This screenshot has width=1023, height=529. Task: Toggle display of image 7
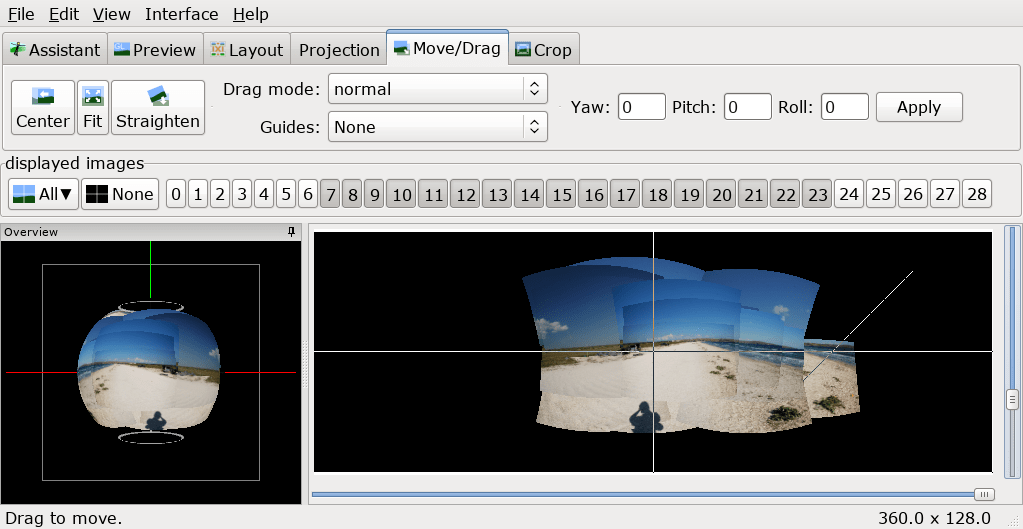click(x=330, y=194)
